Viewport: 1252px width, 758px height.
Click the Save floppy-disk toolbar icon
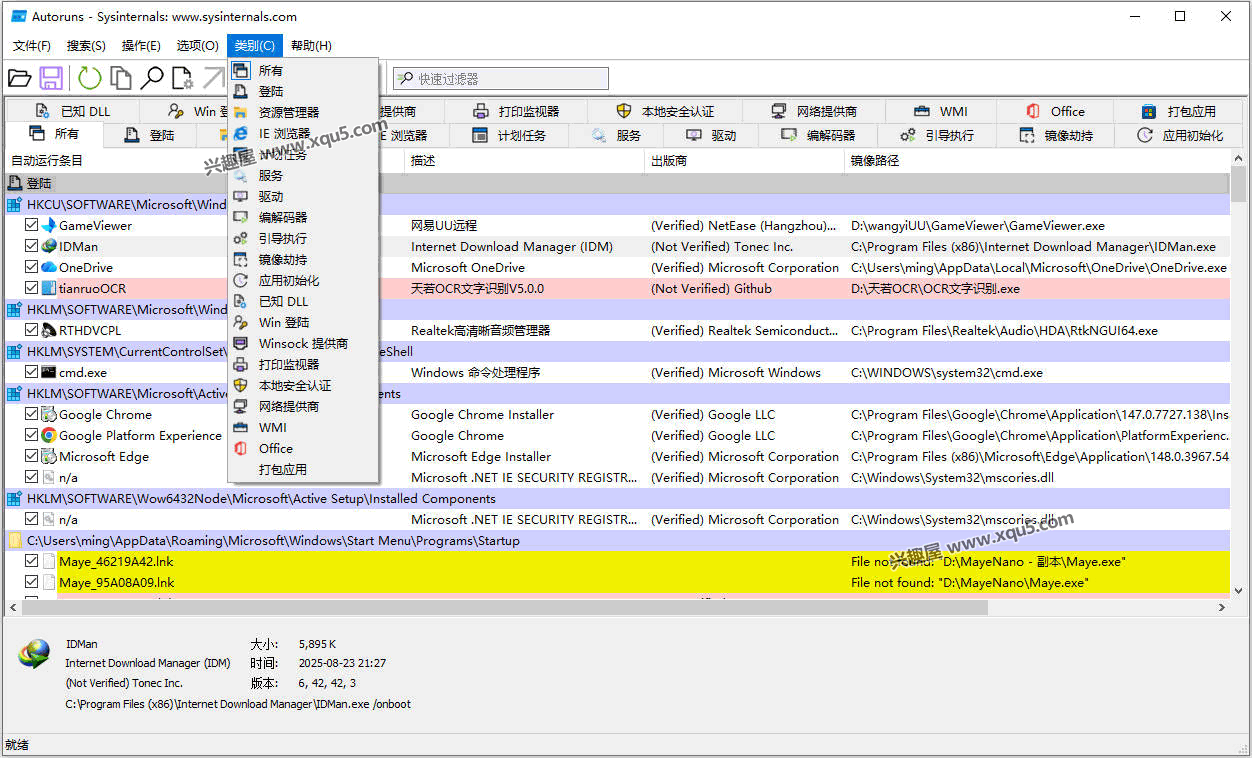tap(52, 78)
